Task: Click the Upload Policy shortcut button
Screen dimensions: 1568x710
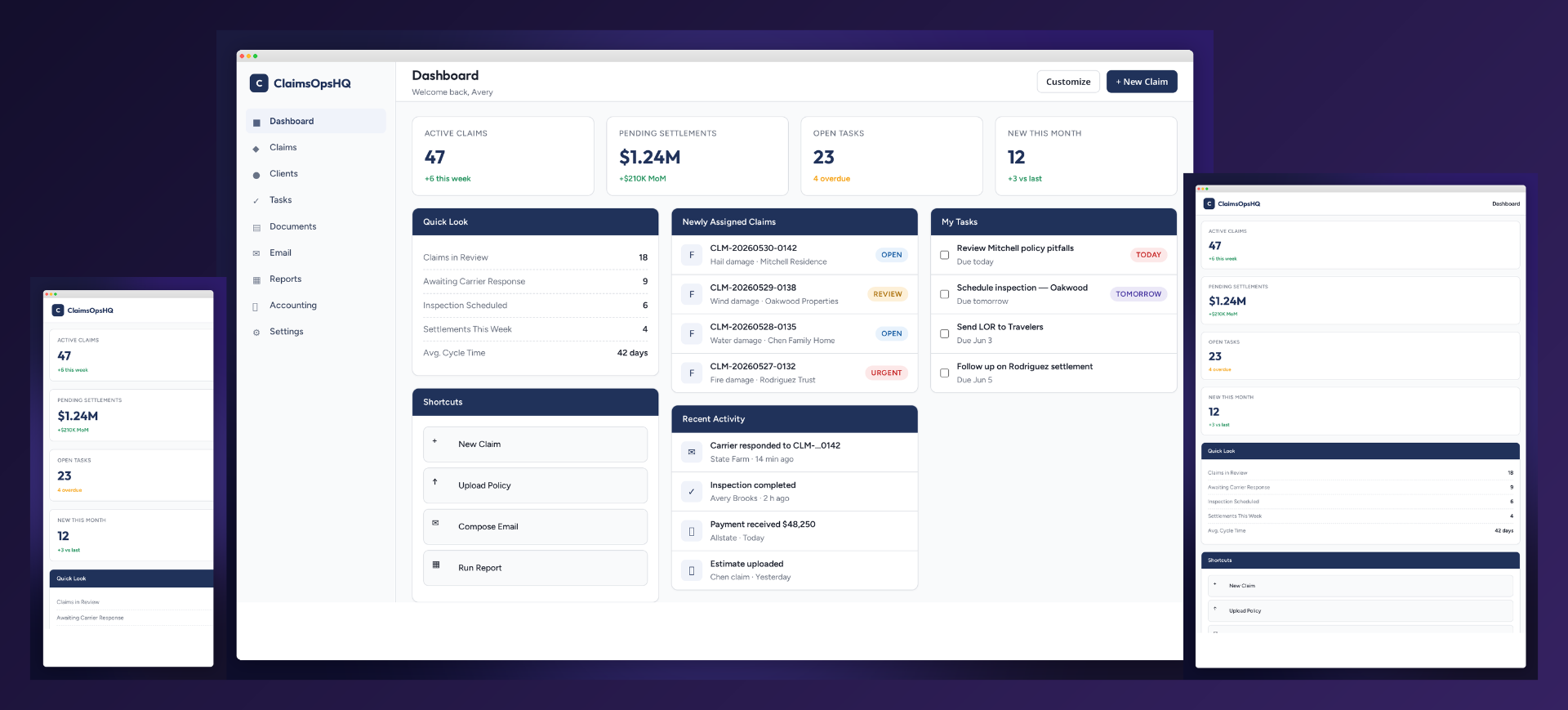Action: [535, 485]
